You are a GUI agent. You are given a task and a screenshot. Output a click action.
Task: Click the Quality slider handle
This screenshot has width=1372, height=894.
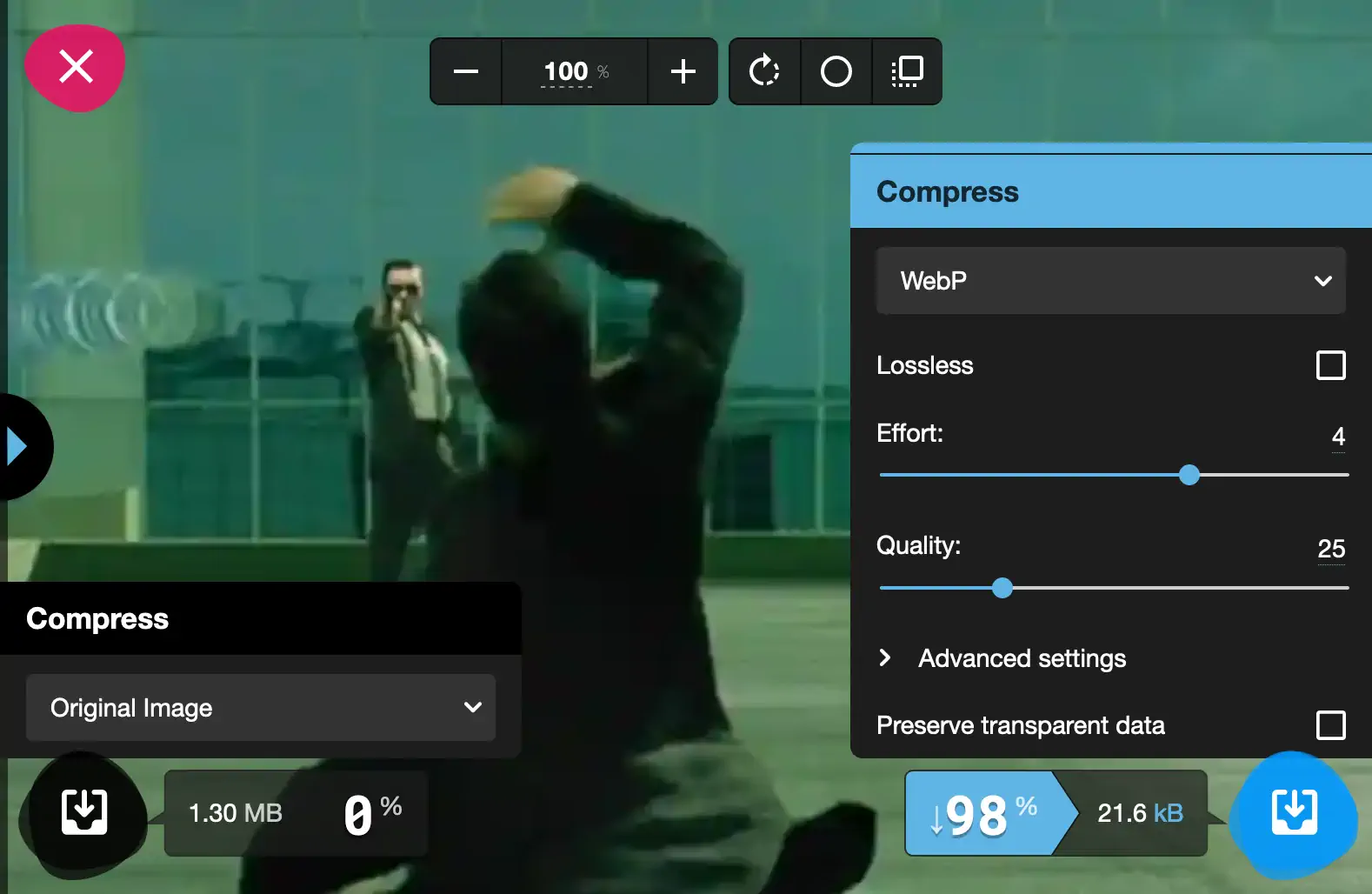(x=1002, y=588)
